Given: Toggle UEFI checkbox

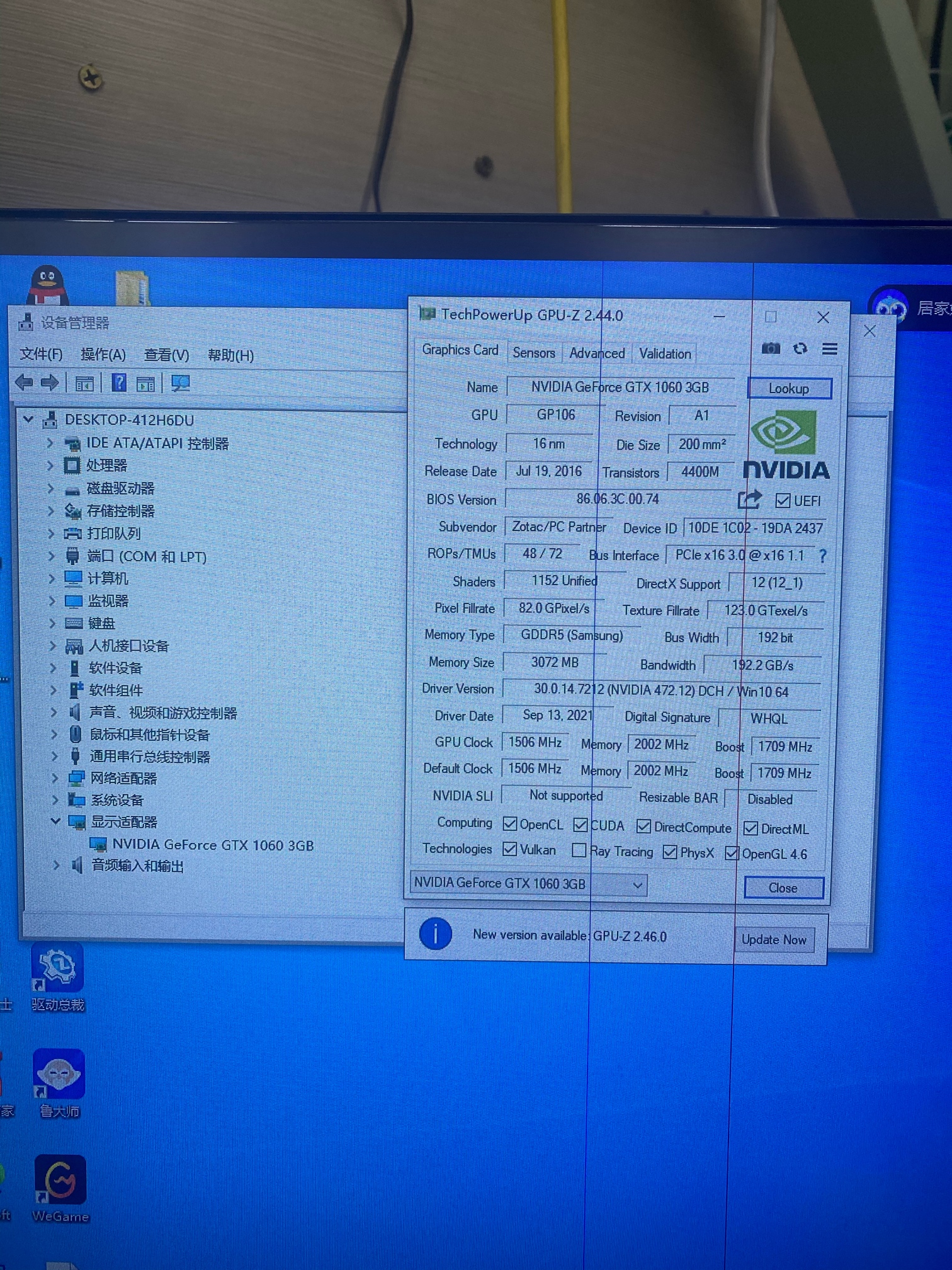Looking at the screenshot, I should 783,501.
